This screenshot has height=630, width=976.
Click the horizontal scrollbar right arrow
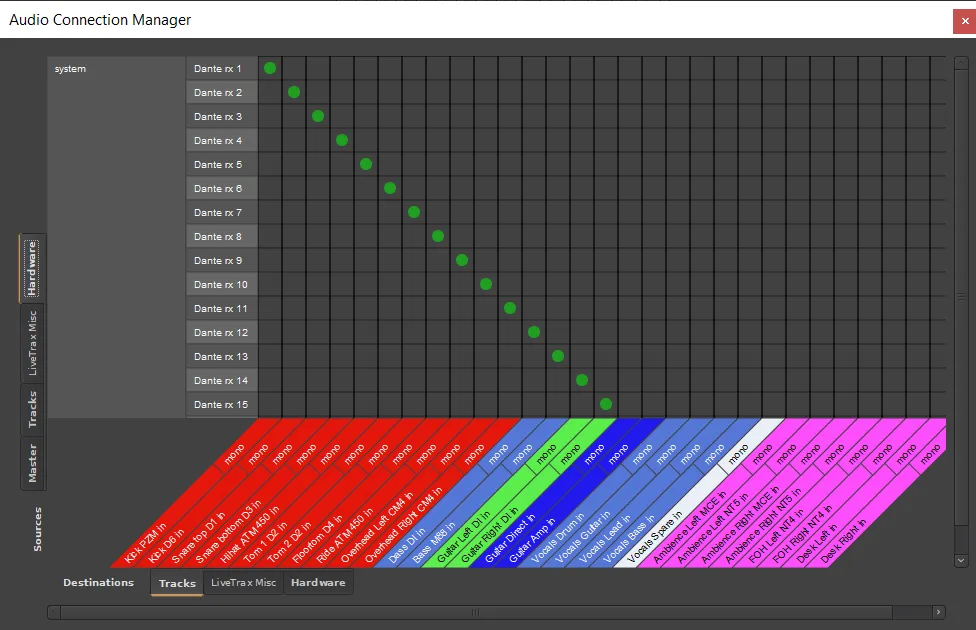coord(938,613)
